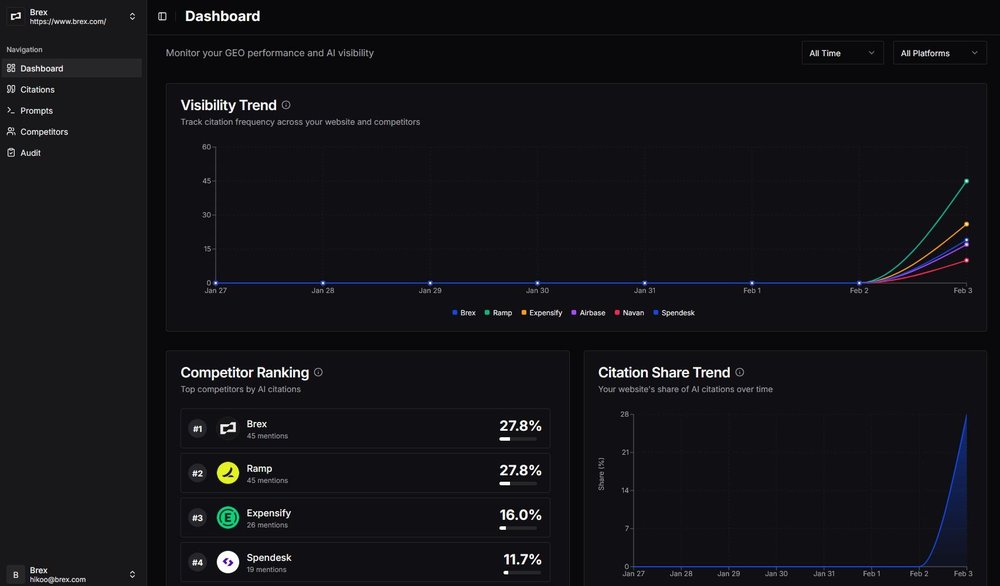This screenshot has height=586, width=1000.
Task: Navigate to the Citations page
Action: [36, 89]
